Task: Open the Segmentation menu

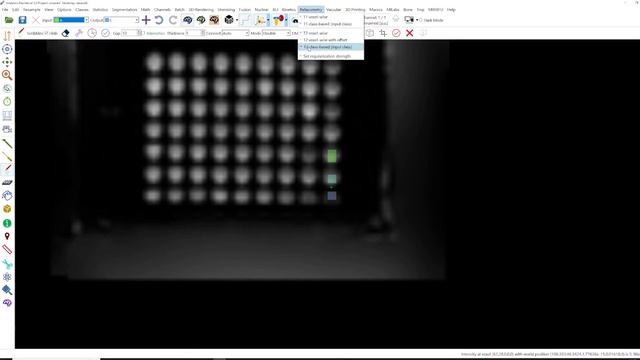Action: click(x=124, y=9)
